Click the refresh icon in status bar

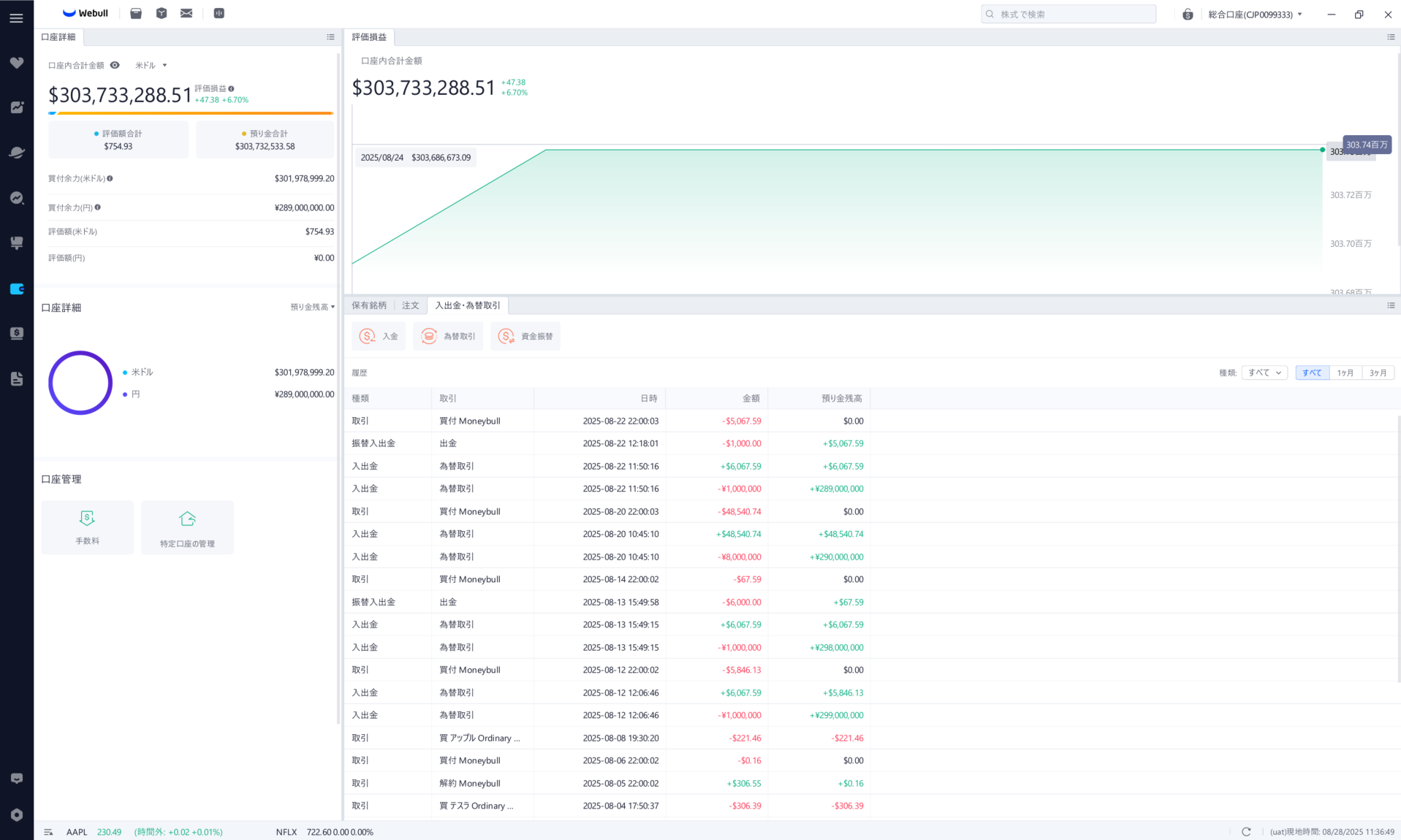(1246, 831)
